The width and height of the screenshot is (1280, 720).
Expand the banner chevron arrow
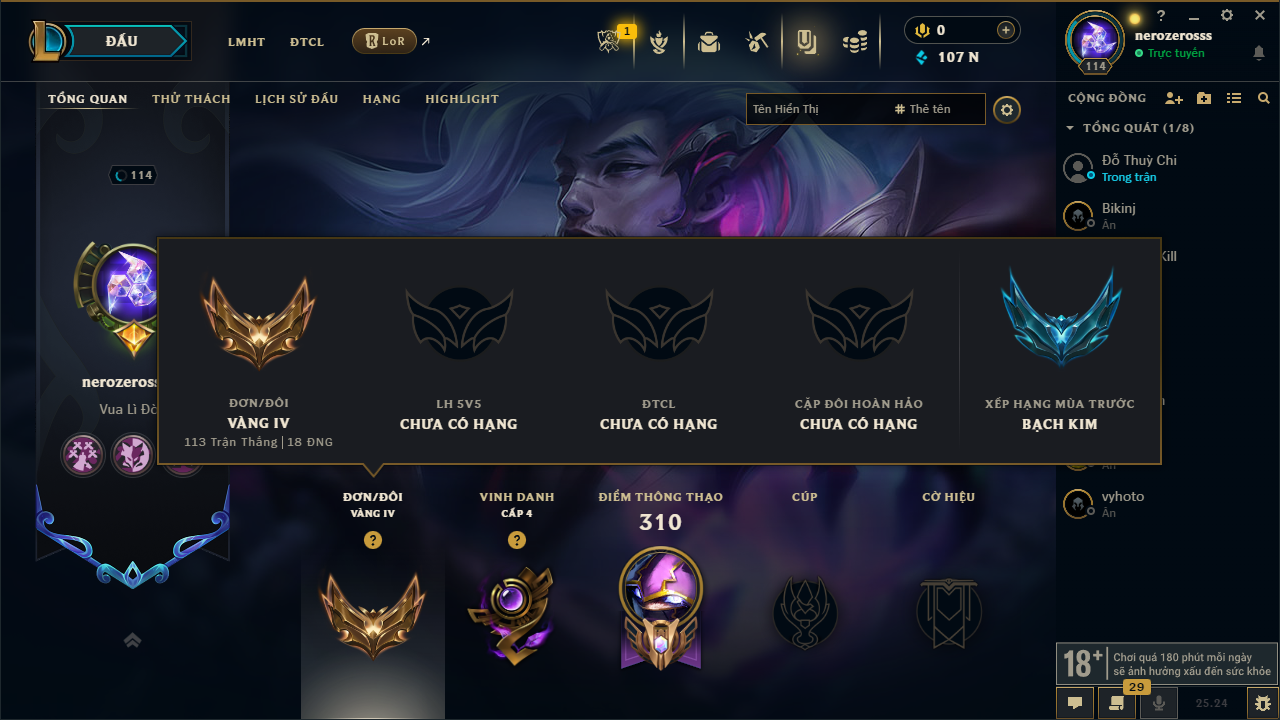(132, 640)
